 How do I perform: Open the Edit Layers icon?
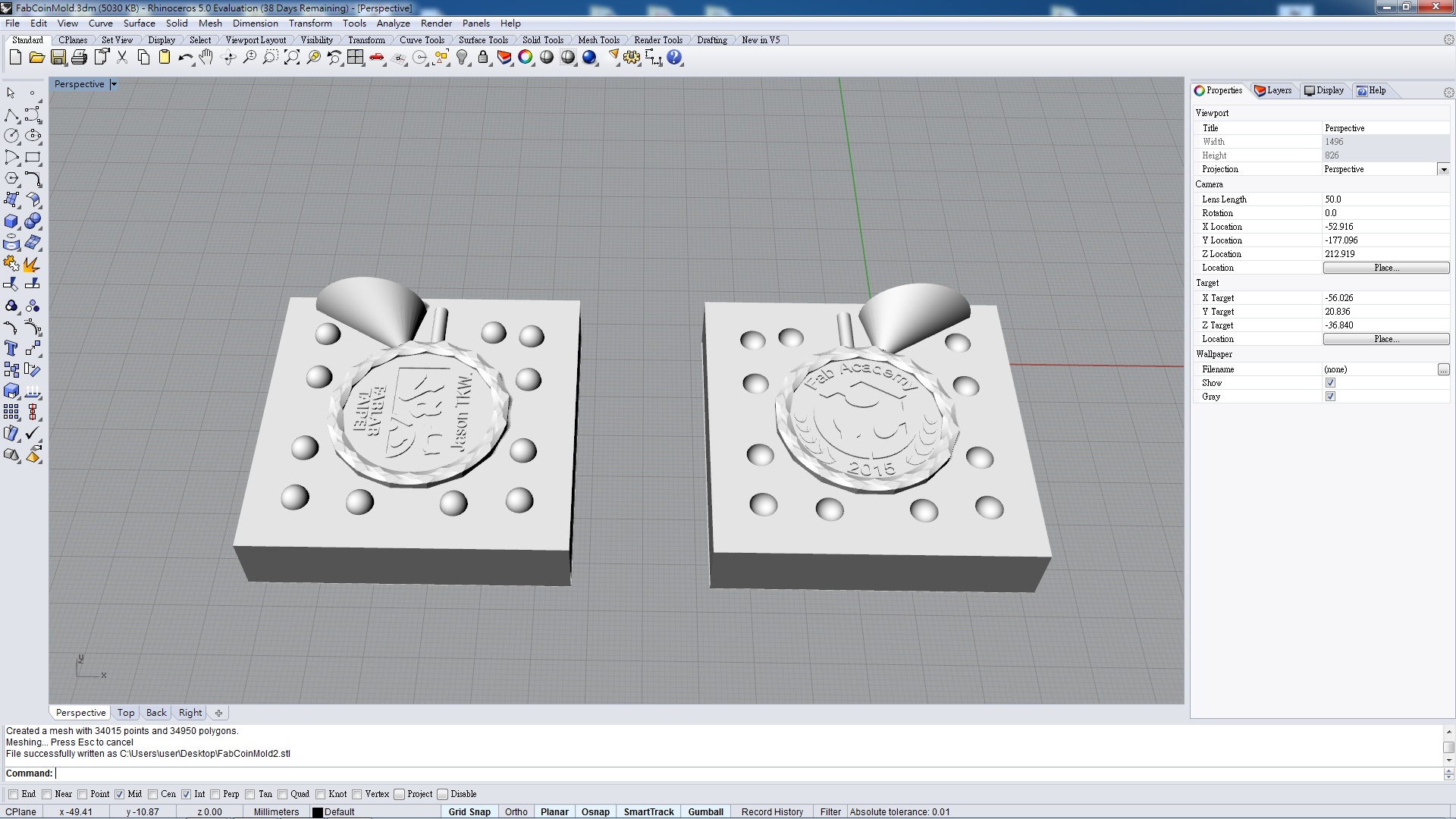504,58
